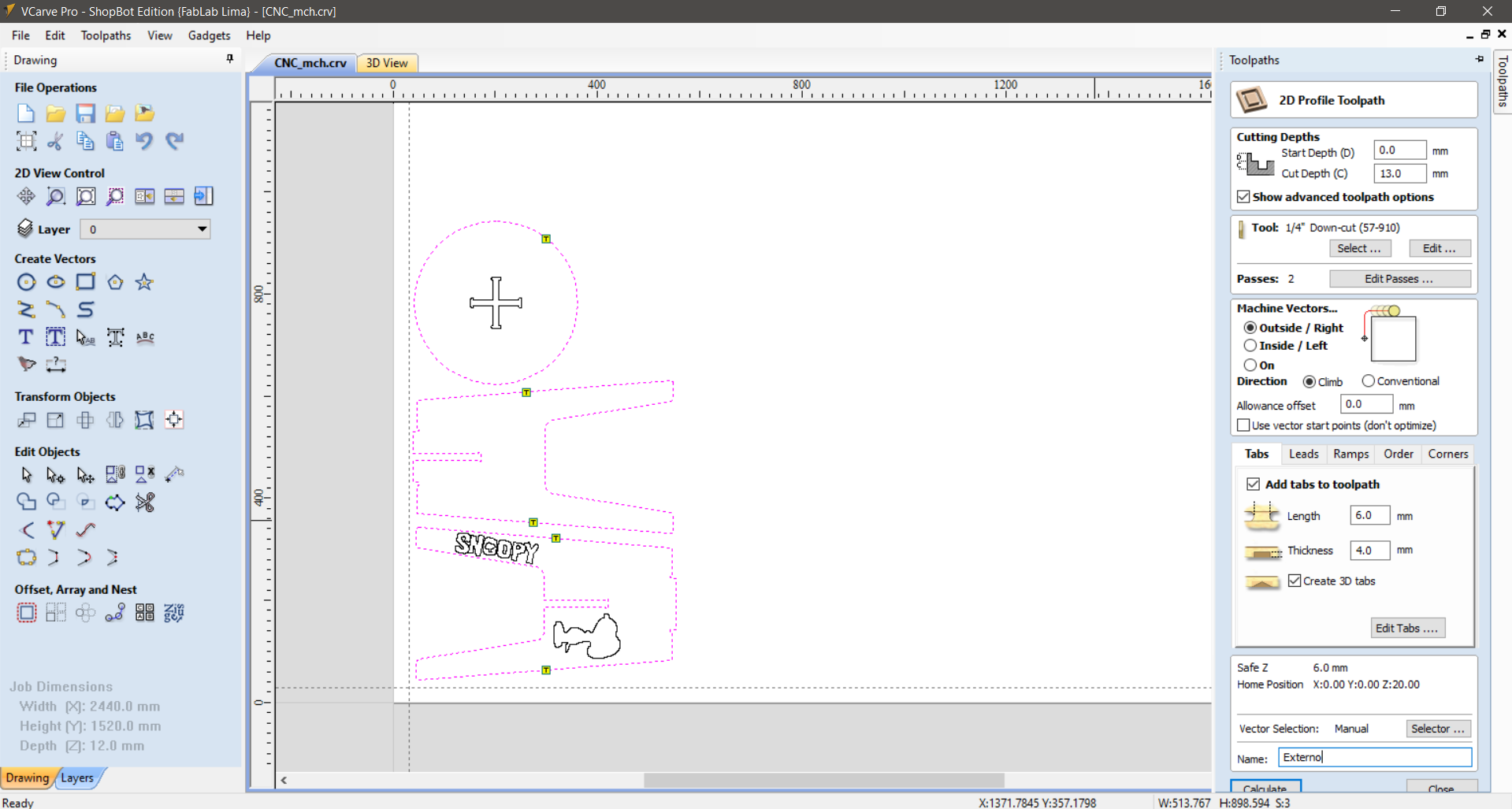Activate Zoom magnifier tool
The height and width of the screenshot is (809, 1512).
tap(55, 196)
